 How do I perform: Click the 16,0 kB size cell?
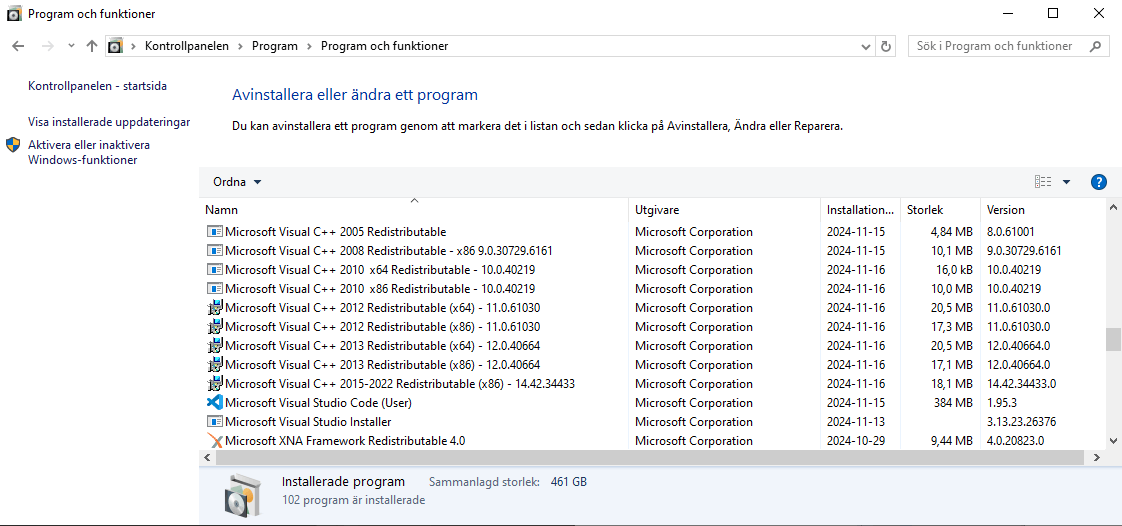(x=953, y=270)
